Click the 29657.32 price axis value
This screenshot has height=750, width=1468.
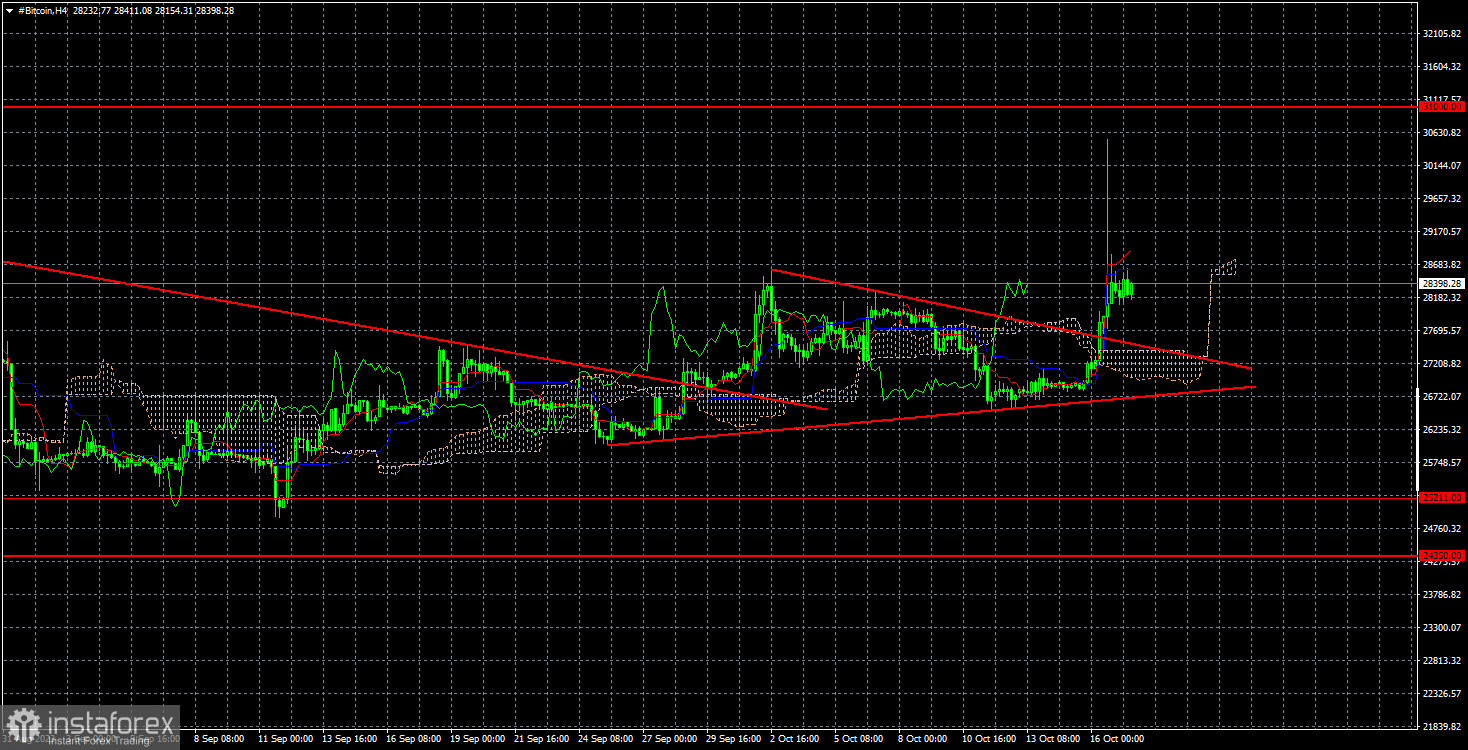(1442, 199)
